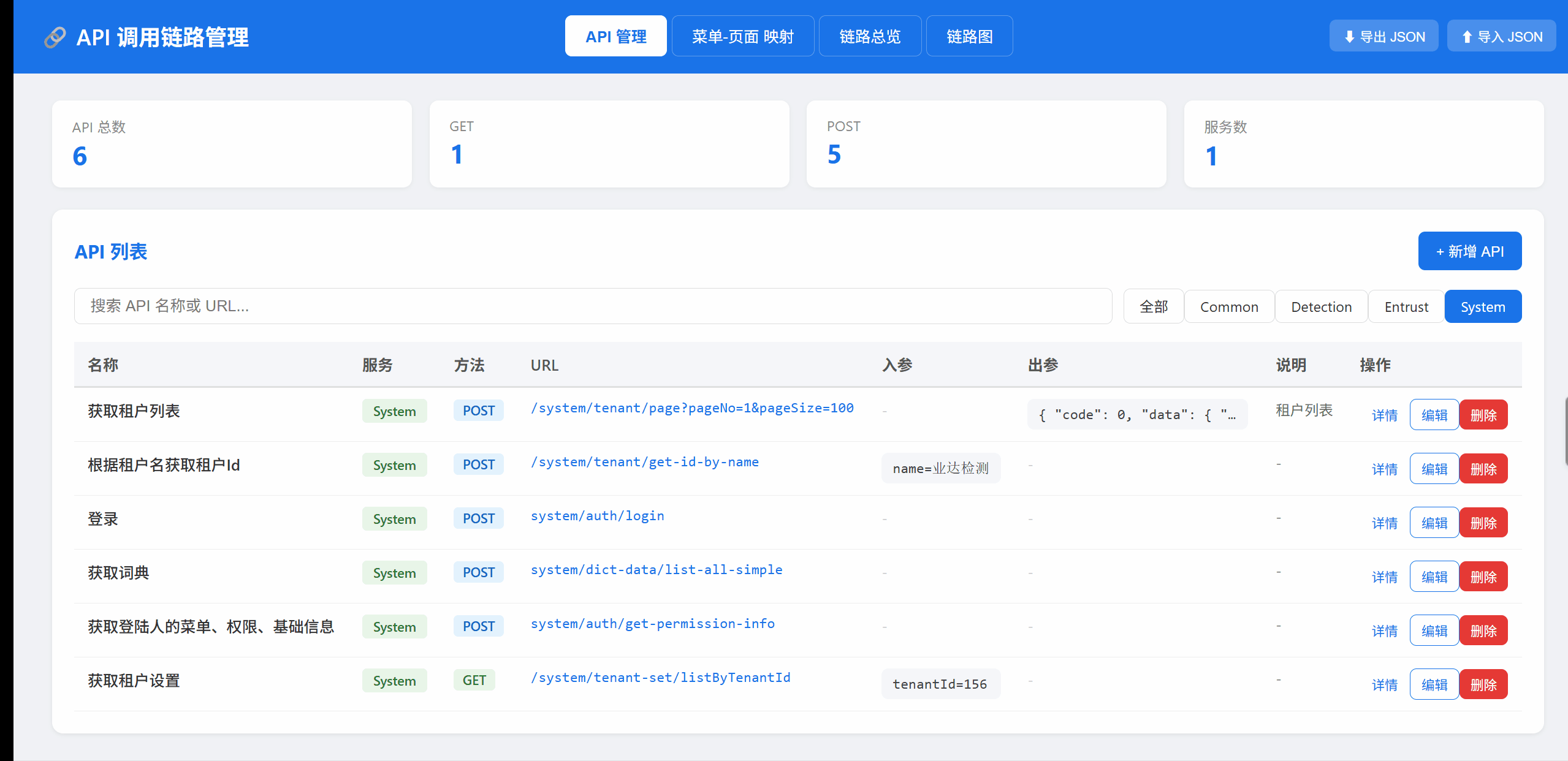The image size is (1568, 761).
Task: Click the system/dict-data/list-all-simple URL
Action: click(x=657, y=570)
